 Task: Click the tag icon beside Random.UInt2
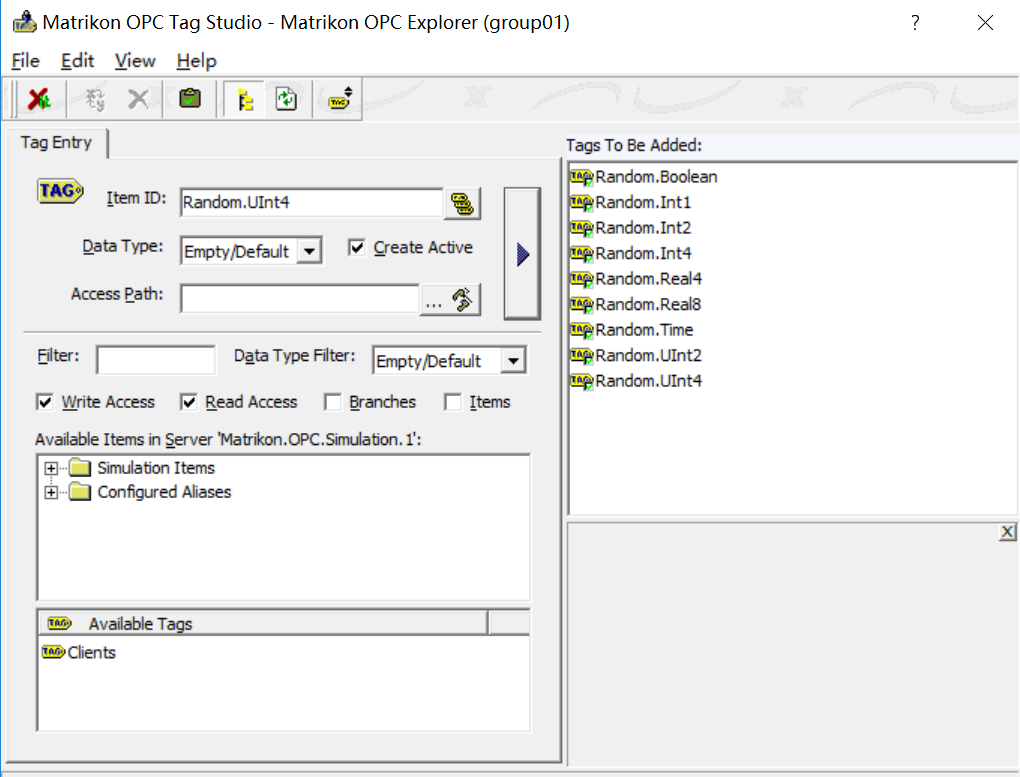(x=582, y=355)
